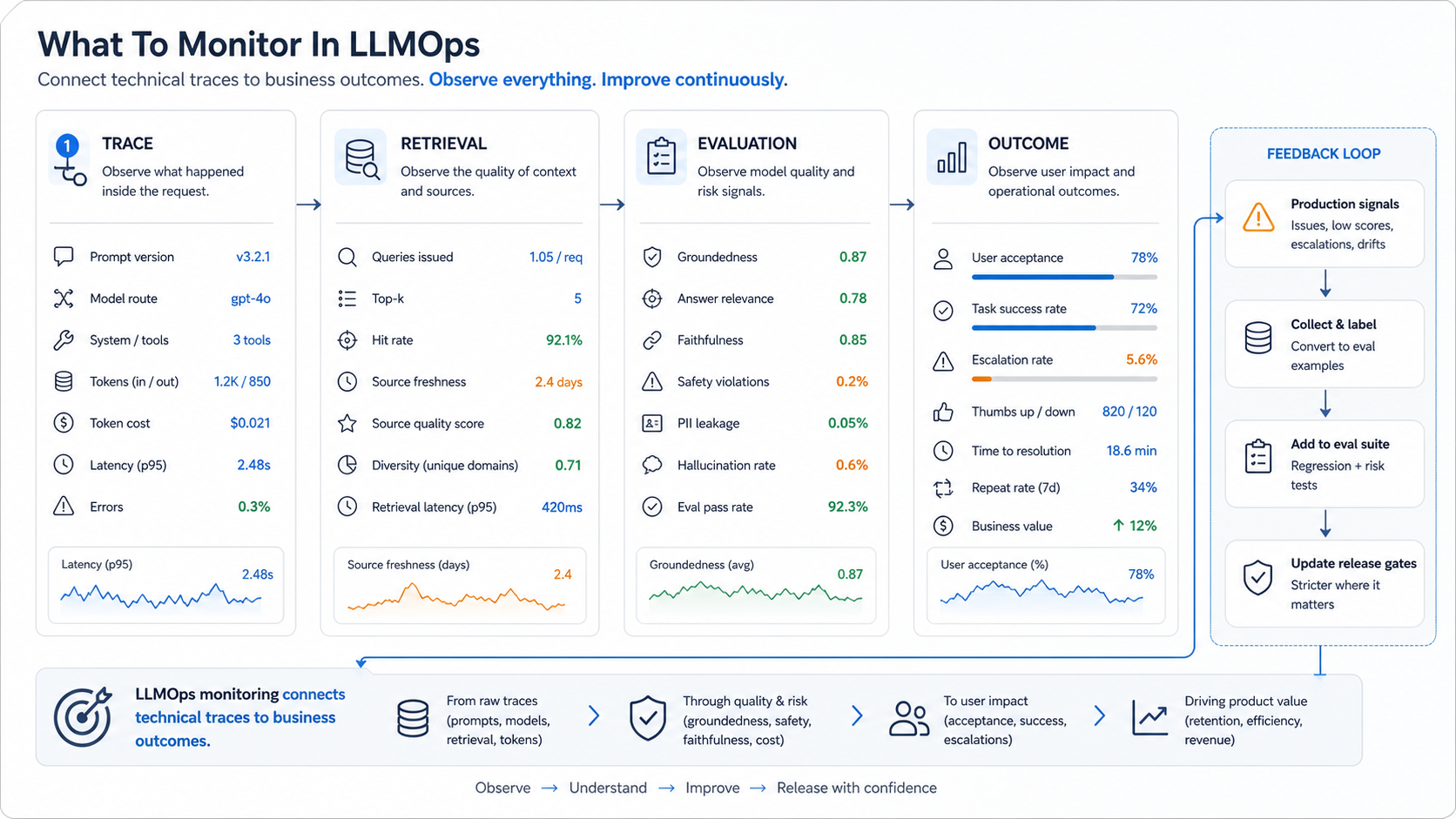Click the 'Observe everything. Improve continuously.' text
1456x819 pixels.
[x=608, y=79]
